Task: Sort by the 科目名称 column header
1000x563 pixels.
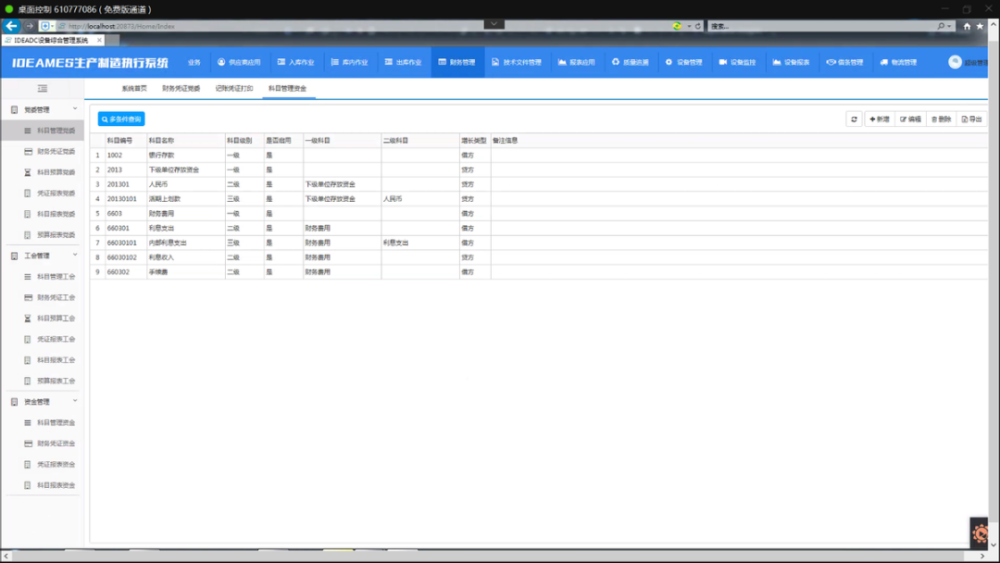Action: pyautogui.click(x=186, y=140)
